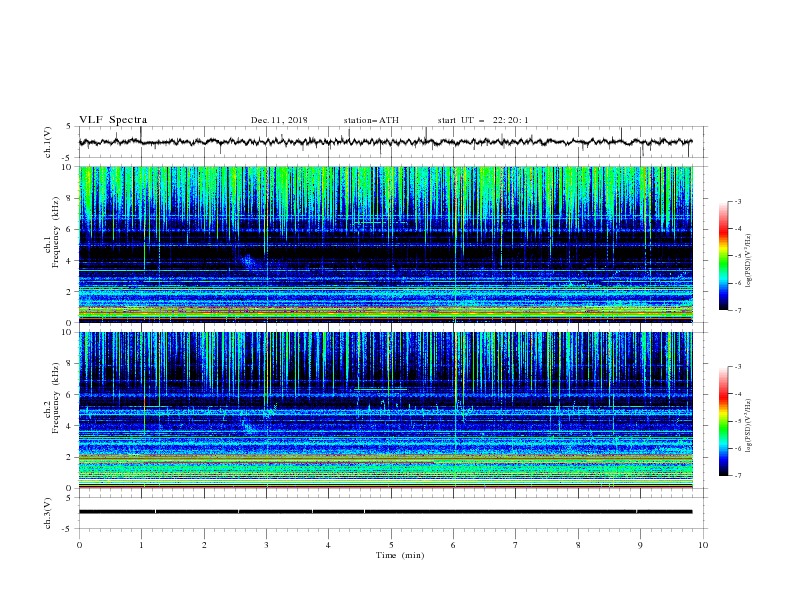Select the "start UT = 22:20:1" text
Image resolution: width=792 pixels, height=612 pixels.
tap(483, 120)
